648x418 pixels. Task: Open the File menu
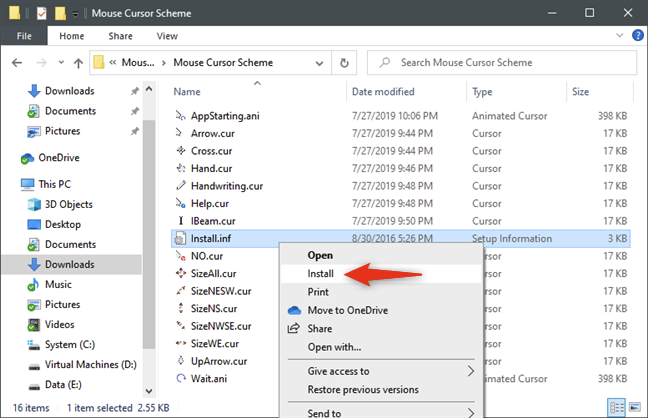coord(24,36)
